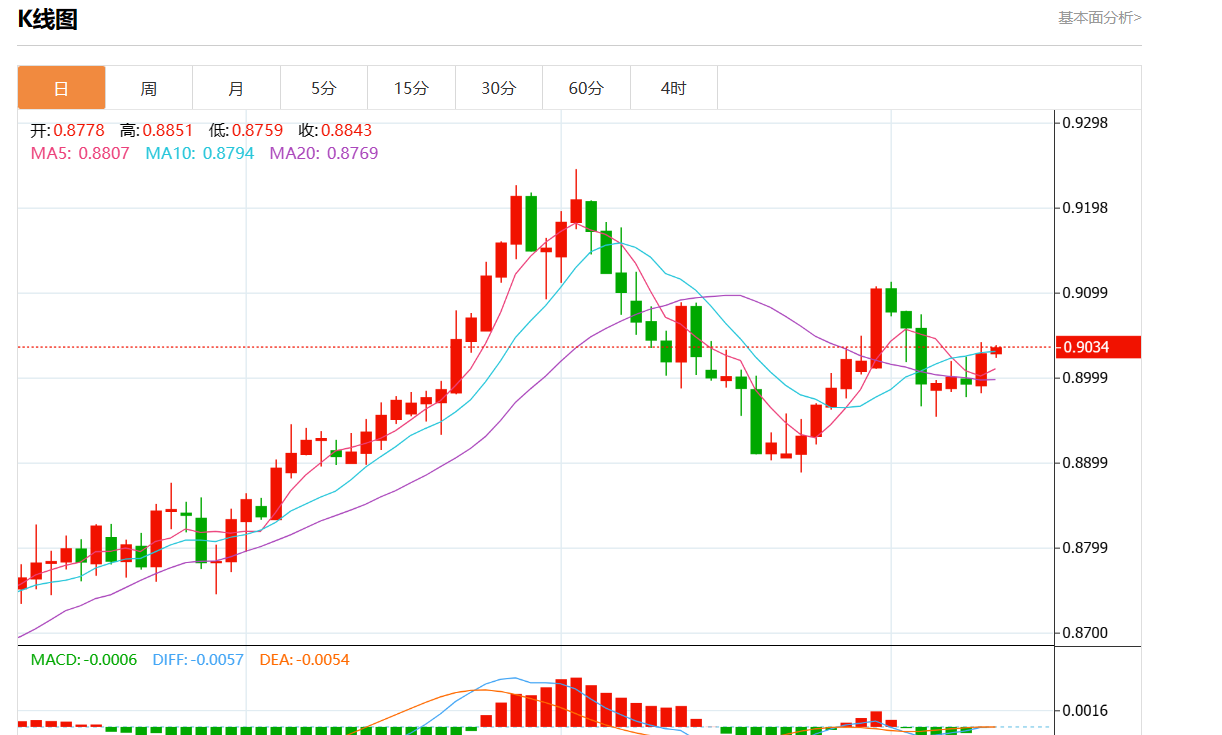Click the DEA: -0.0054 value
This screenshot has height=735, width=1222.
click(305, 660)
